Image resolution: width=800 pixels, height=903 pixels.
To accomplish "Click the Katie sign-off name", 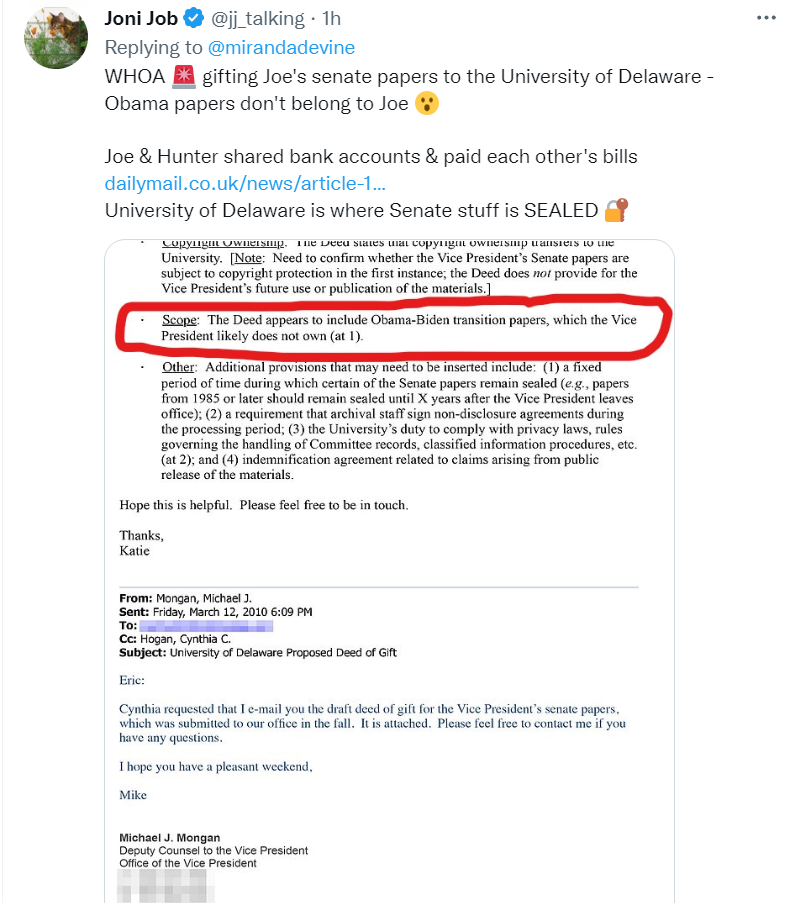I will click(x=135, y=550).
